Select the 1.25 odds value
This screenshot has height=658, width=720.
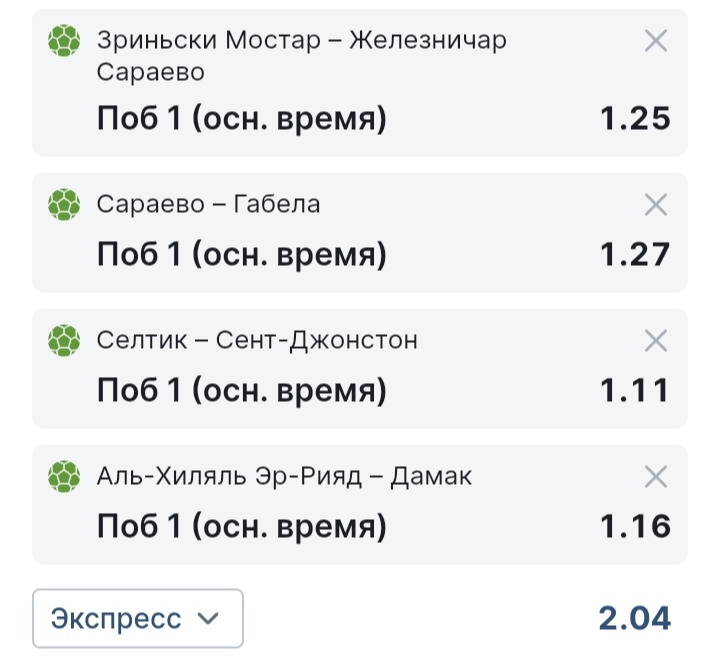634,119
